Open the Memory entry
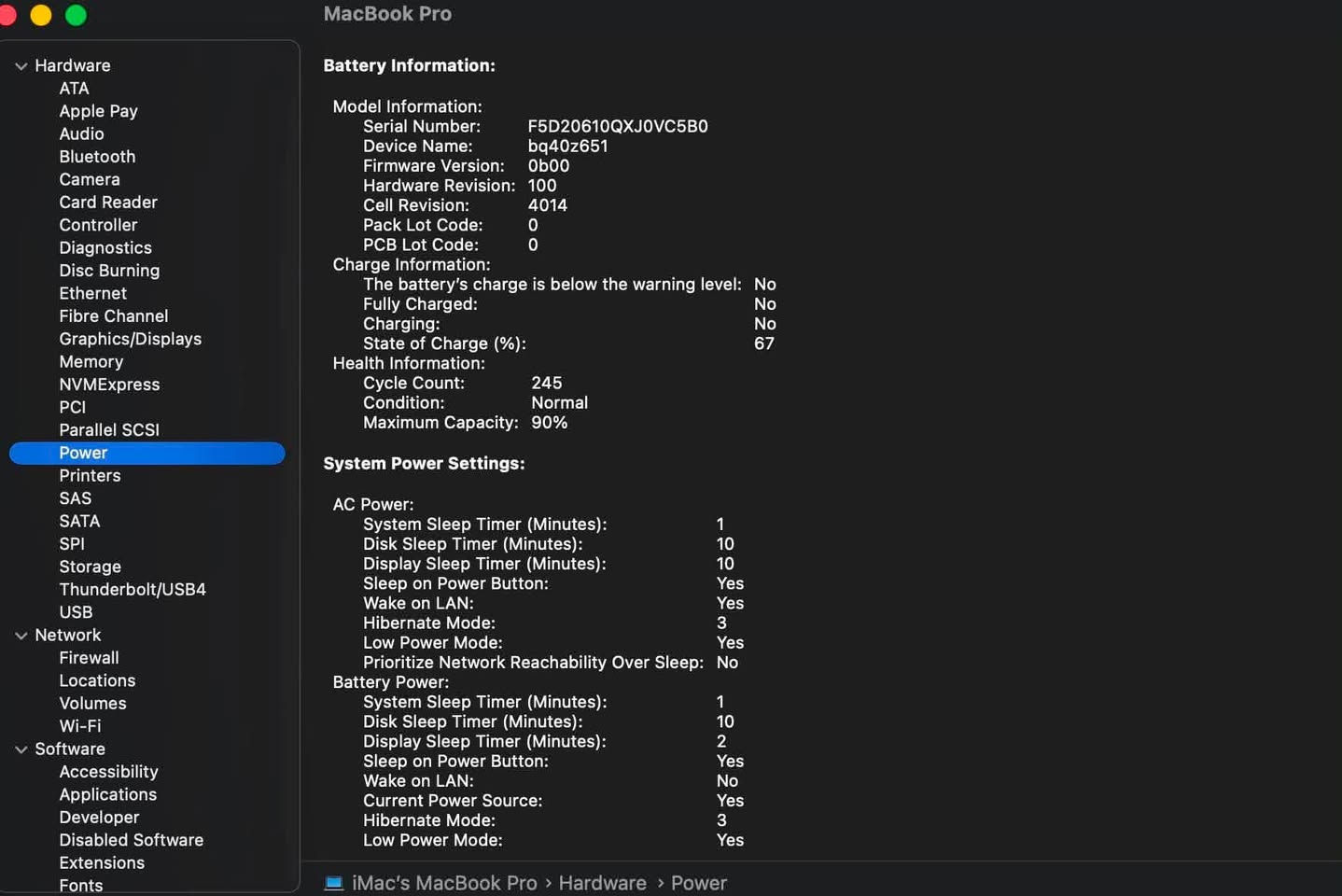1342x896 pixels. click(91, 362)
